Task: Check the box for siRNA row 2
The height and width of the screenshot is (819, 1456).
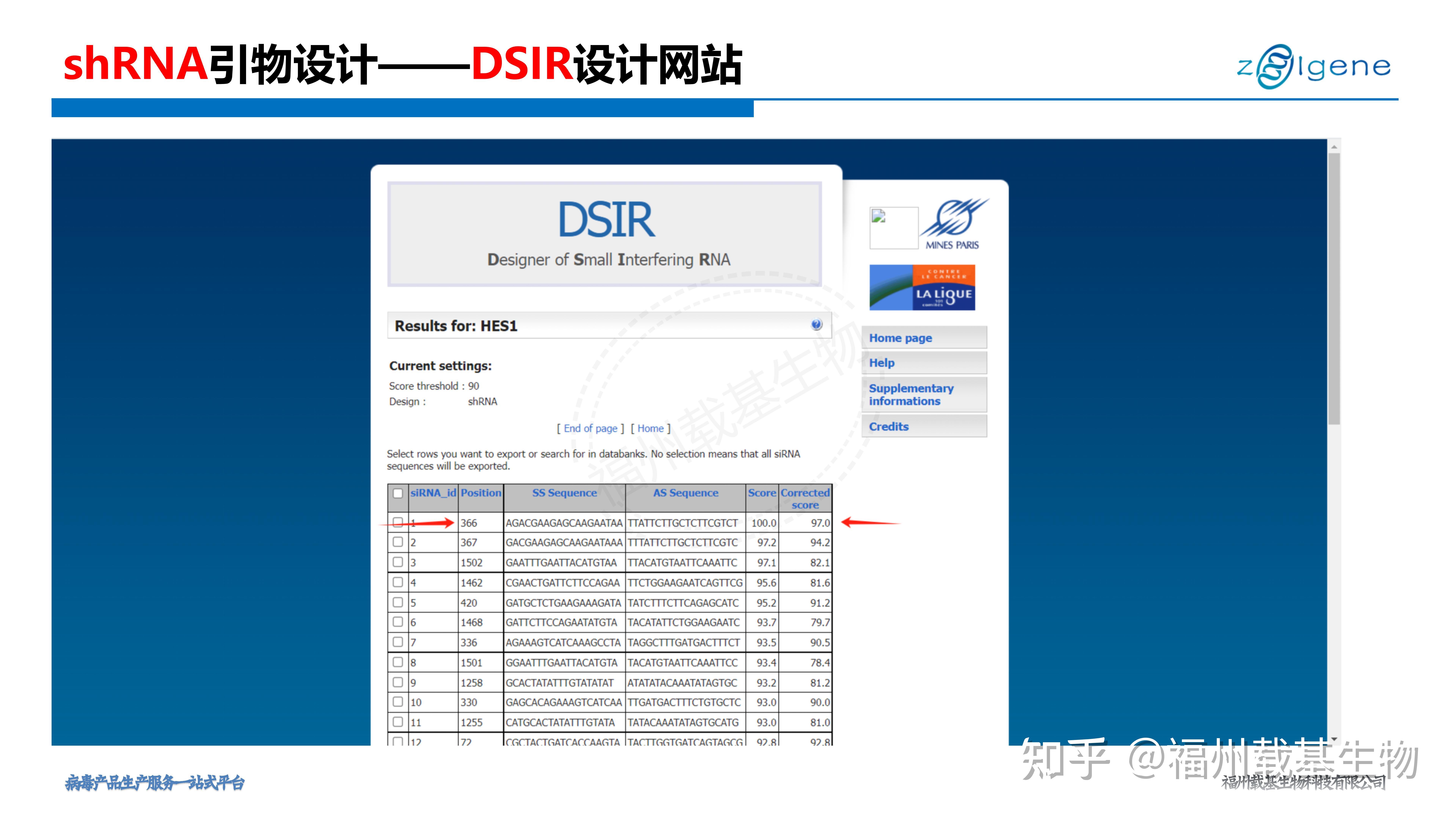Action: pos(398,541)
